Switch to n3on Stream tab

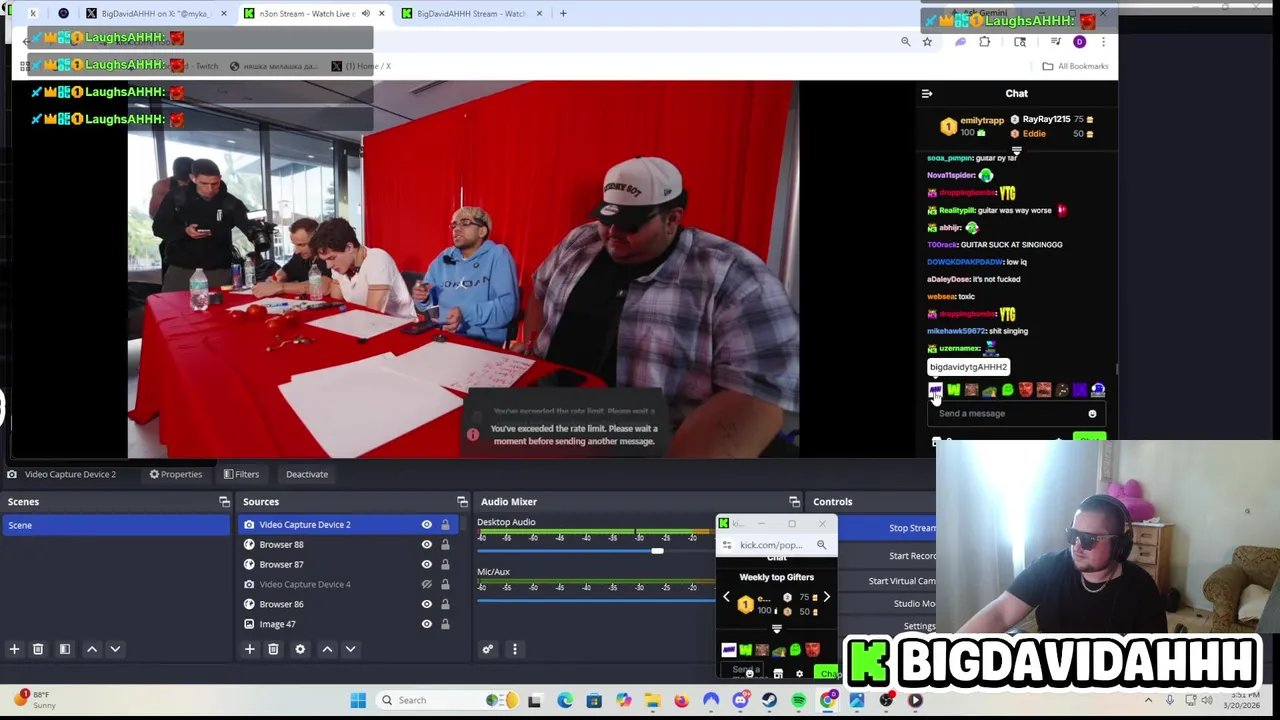click(x=314, y=14)
